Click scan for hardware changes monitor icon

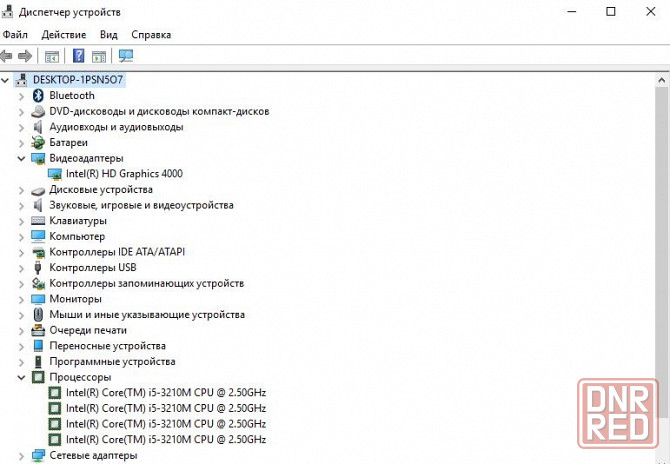click(x=126, y=56)
